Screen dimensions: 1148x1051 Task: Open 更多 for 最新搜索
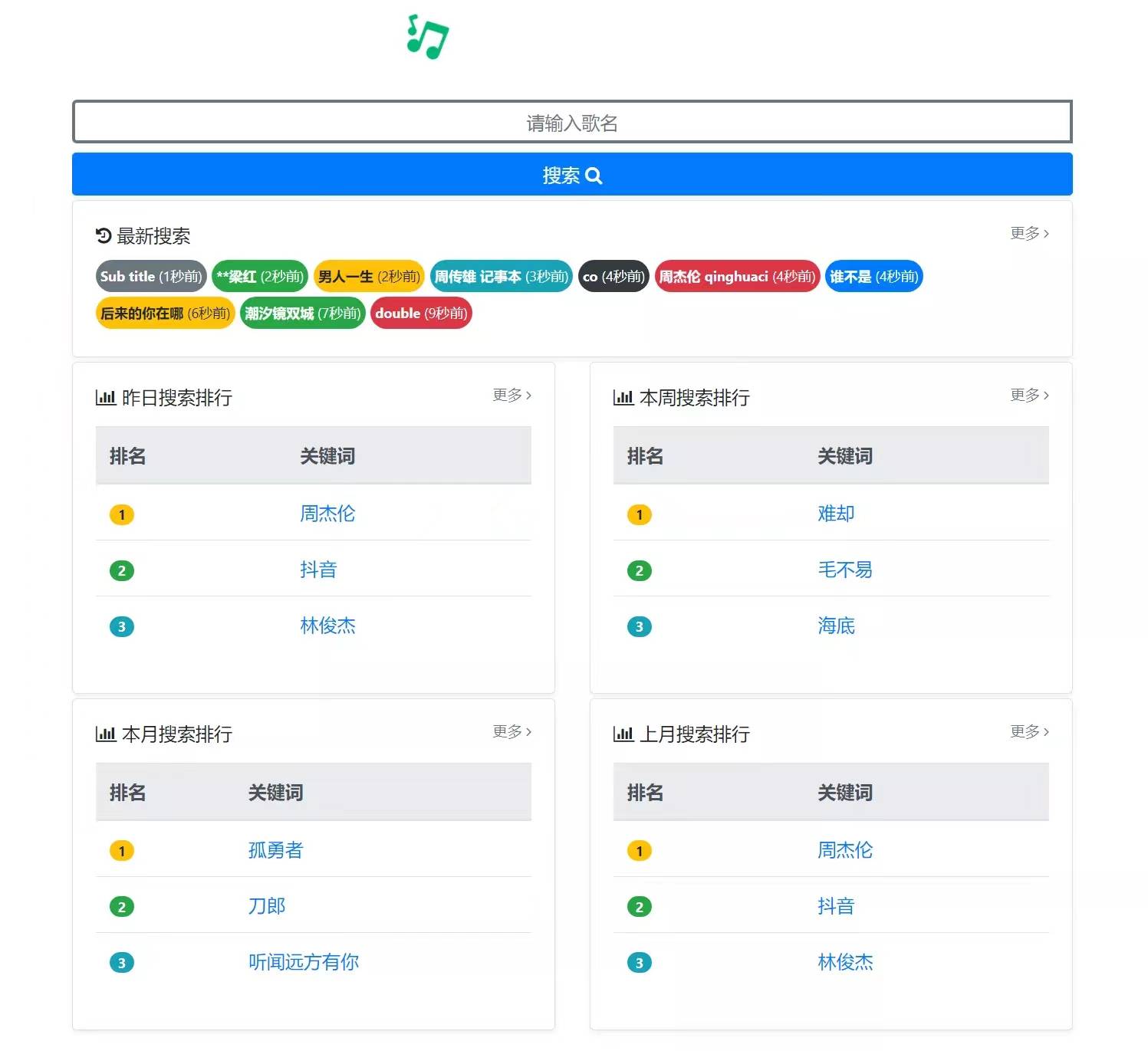click(1029, 233)
